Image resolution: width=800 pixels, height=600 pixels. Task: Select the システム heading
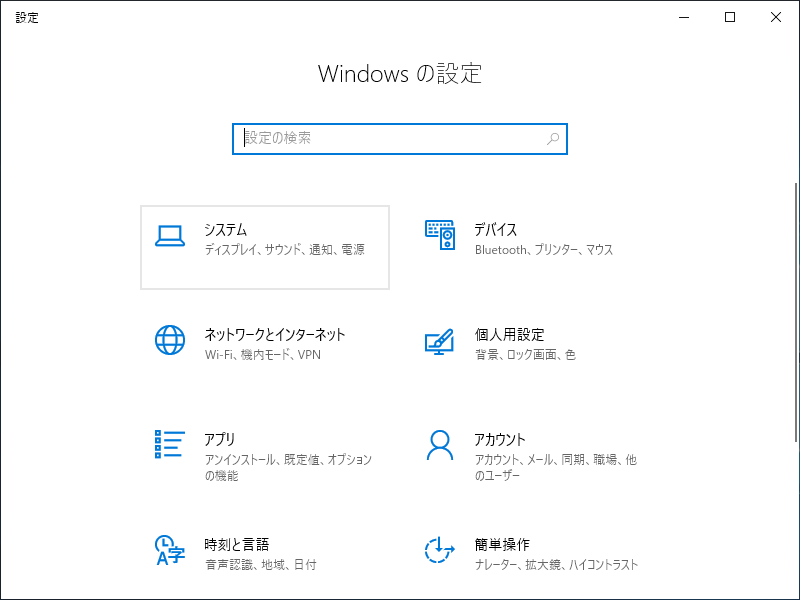(x=226, y=230)
